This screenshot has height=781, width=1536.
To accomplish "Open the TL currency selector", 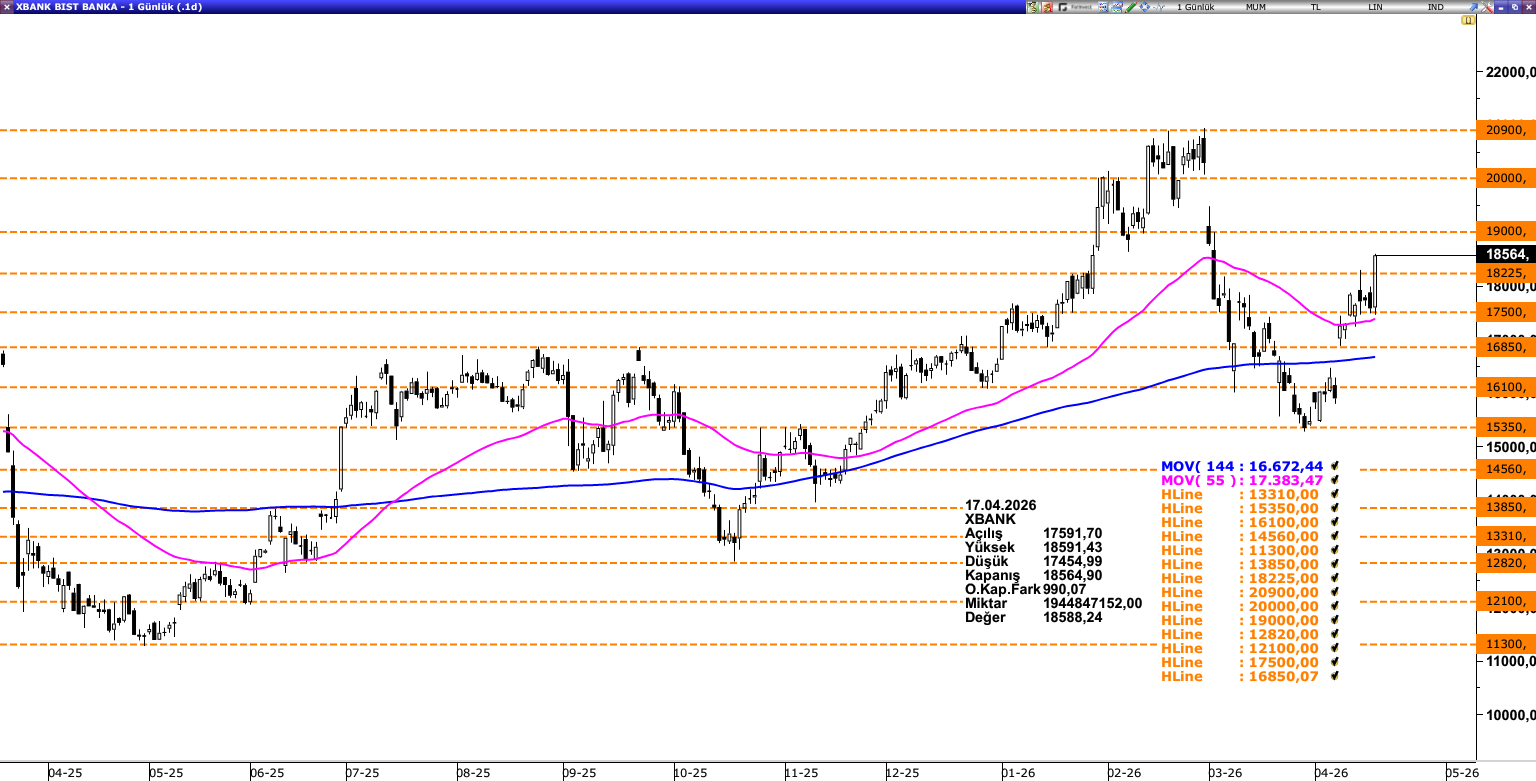I will (1315, 7).
